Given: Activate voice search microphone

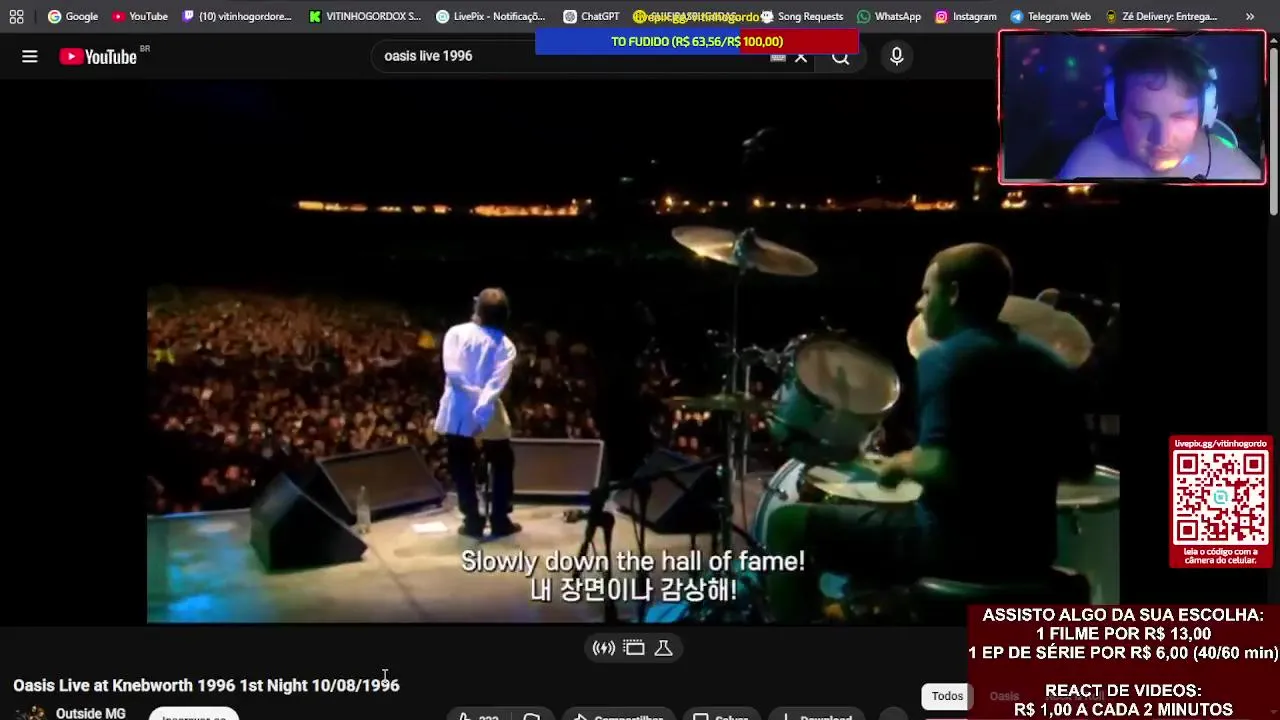Looking at the screenshot, I should 897,56.
